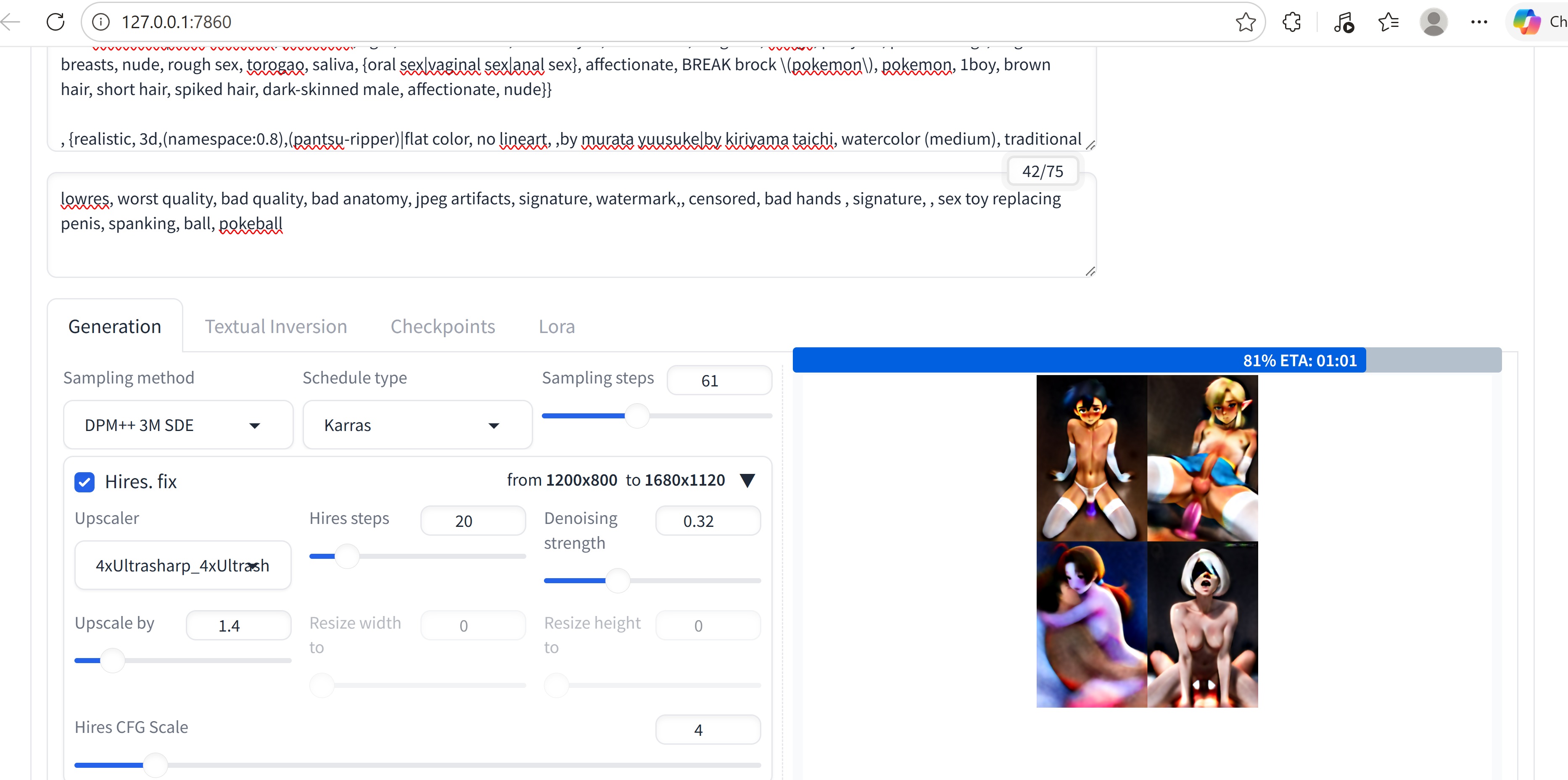Switch to the Textual Inversion tab
The width and height of the screenshot is (1568, 780).
pos(276,326)
